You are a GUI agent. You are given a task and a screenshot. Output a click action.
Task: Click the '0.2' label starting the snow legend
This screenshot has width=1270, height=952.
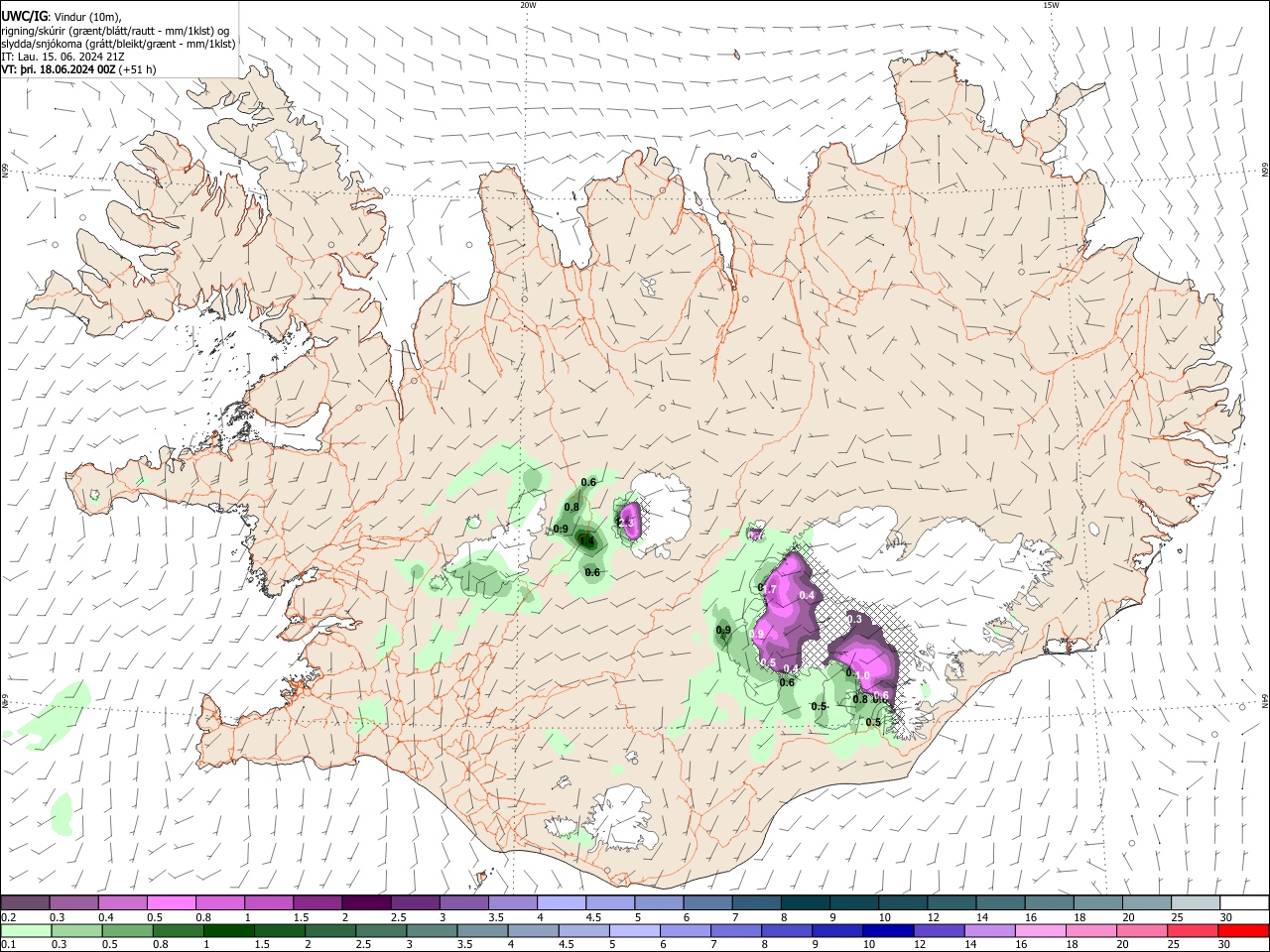click(x=8, y=917)
